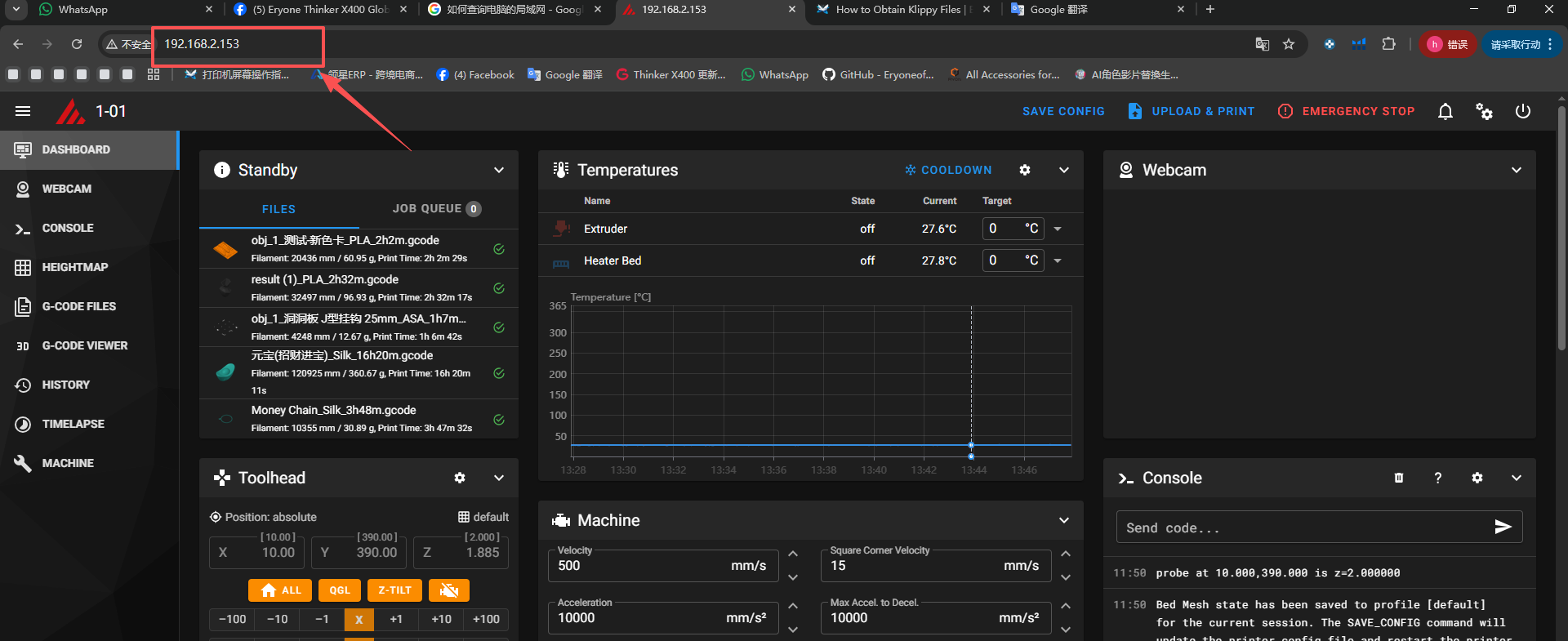Open Heater Bed temperature preset dropdown
The height and width of the screenshot is (641, 1568).
click(x=1058, y=261)
